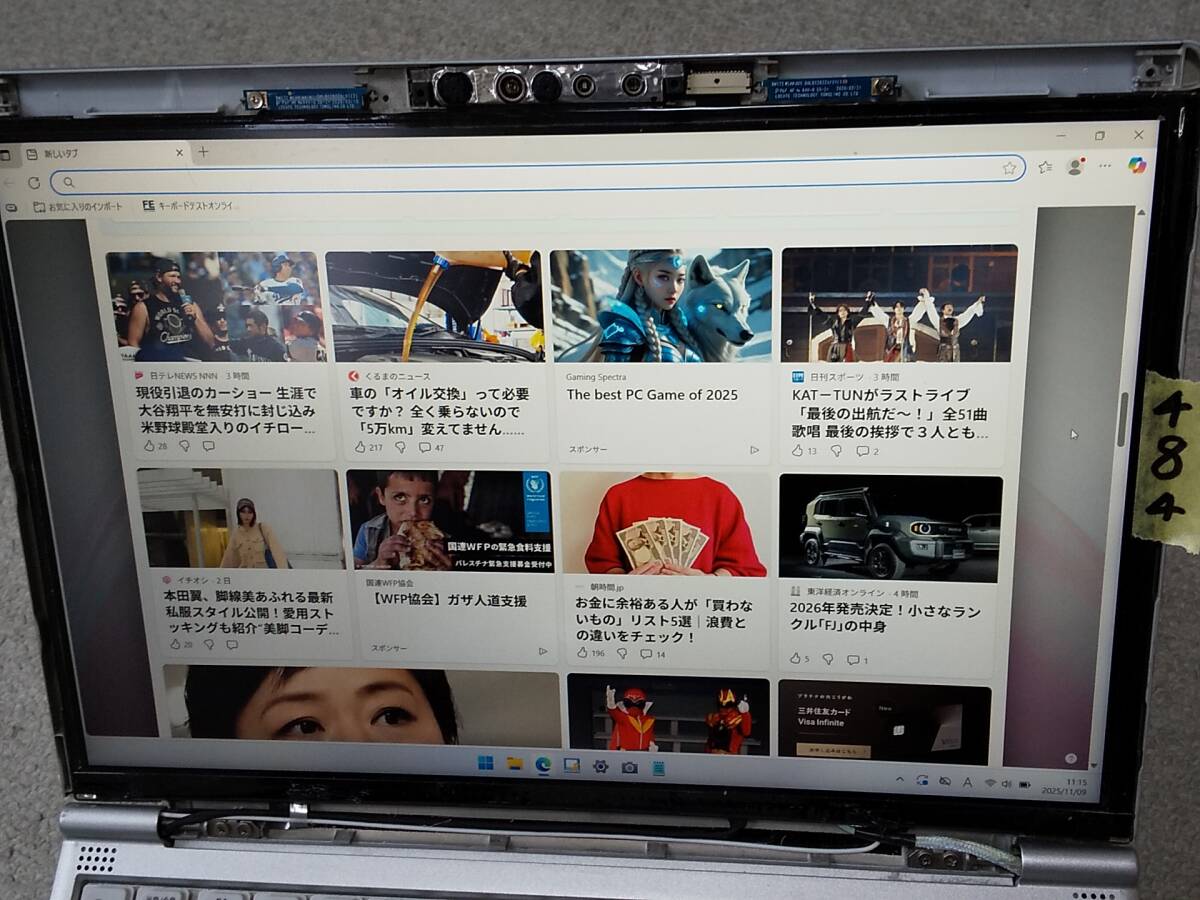The width and height of the screenshot is (1200, 900).
Task: Click ad info icon on WFP協会 card
Action: [x=543, y=650]
